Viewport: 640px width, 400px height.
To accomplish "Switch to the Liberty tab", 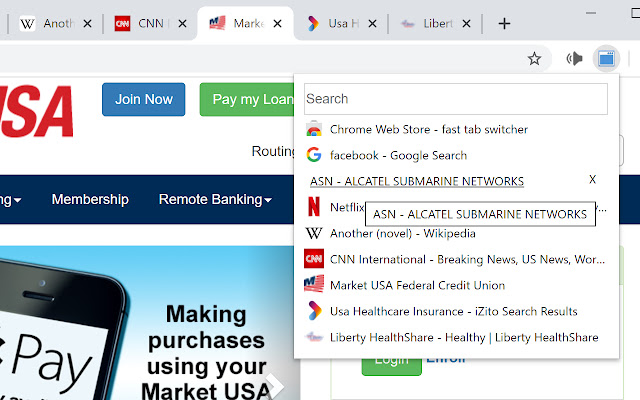I will 434,24.
